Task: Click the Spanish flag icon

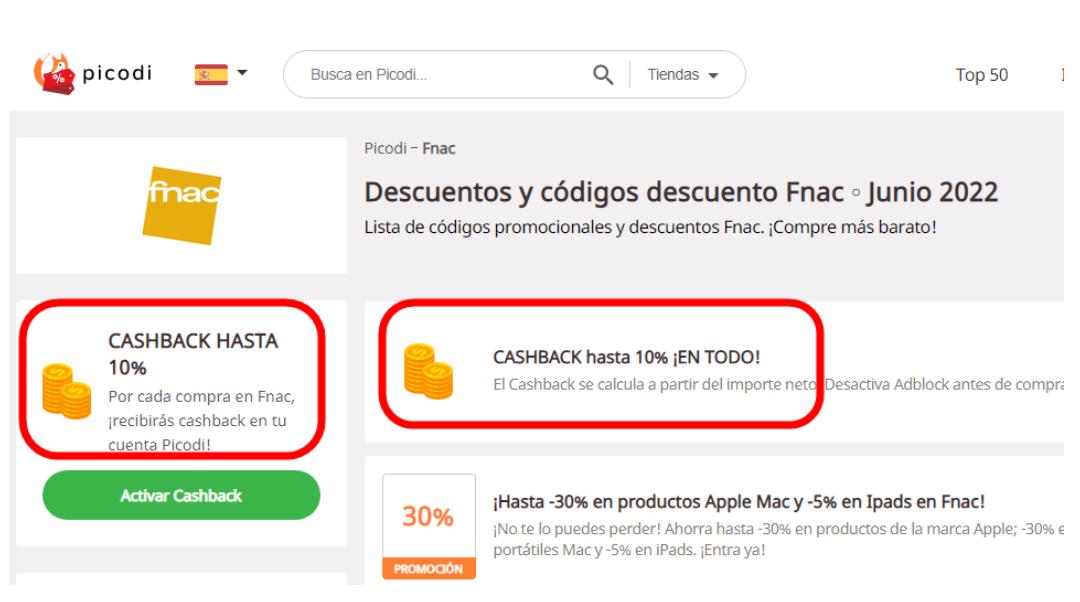Action: (211, 74)
